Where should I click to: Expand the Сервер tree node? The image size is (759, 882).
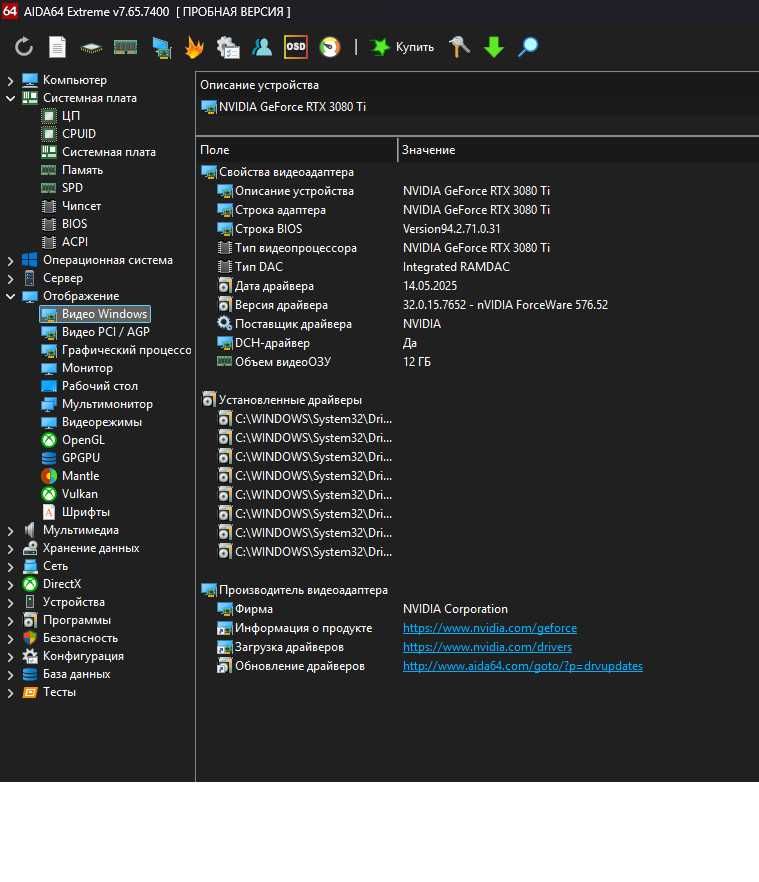(x=10, y=278)
